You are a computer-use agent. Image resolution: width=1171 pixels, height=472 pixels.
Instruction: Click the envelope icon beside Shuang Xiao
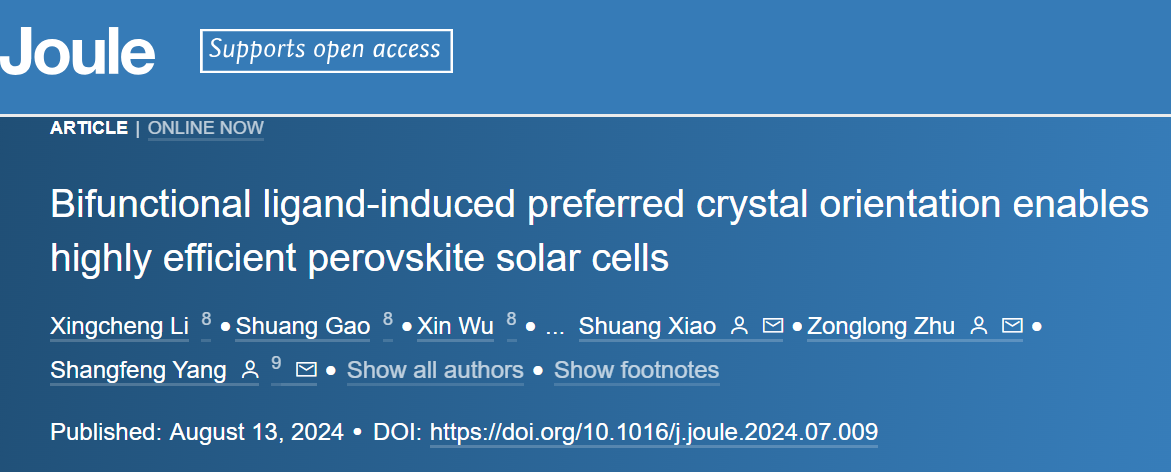(x=772, y=326)
